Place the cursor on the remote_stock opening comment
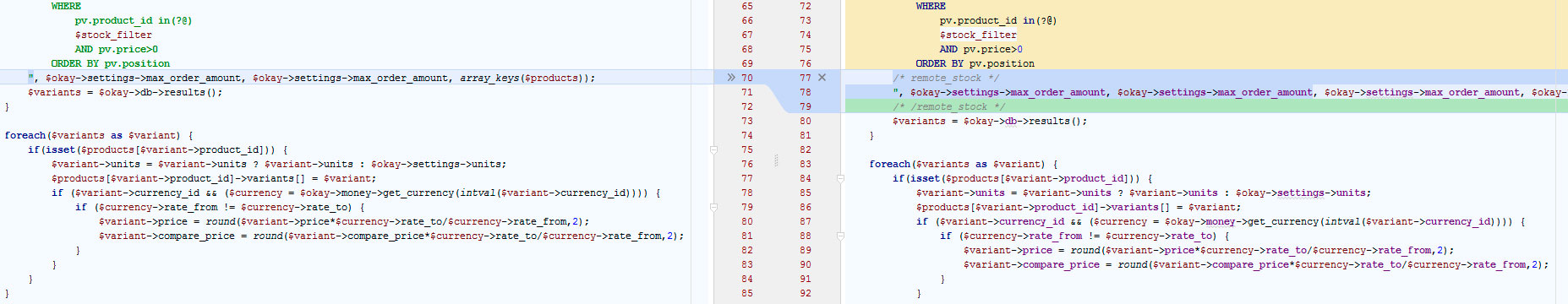 point(946,78)
